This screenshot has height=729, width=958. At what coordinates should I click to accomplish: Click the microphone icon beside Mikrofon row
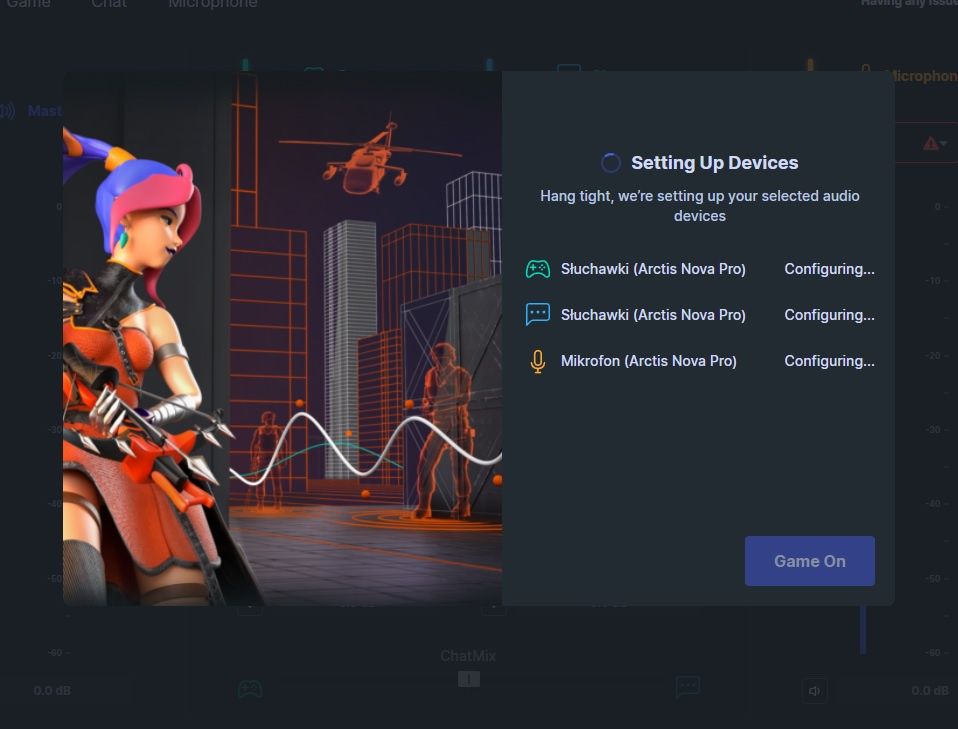point(538,361)
